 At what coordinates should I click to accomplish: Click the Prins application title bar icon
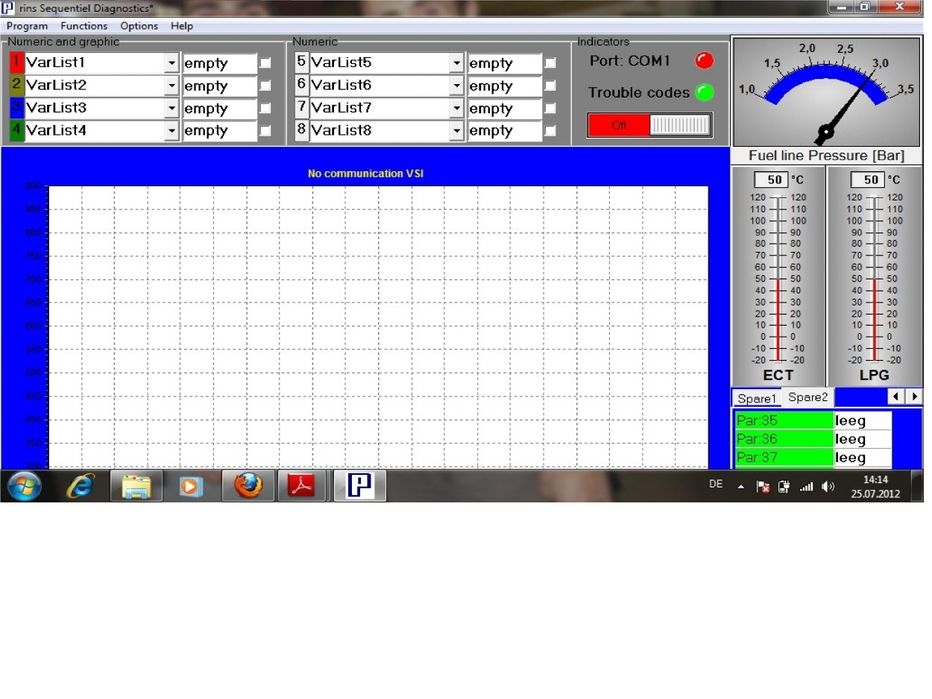[x=8, y=8]
